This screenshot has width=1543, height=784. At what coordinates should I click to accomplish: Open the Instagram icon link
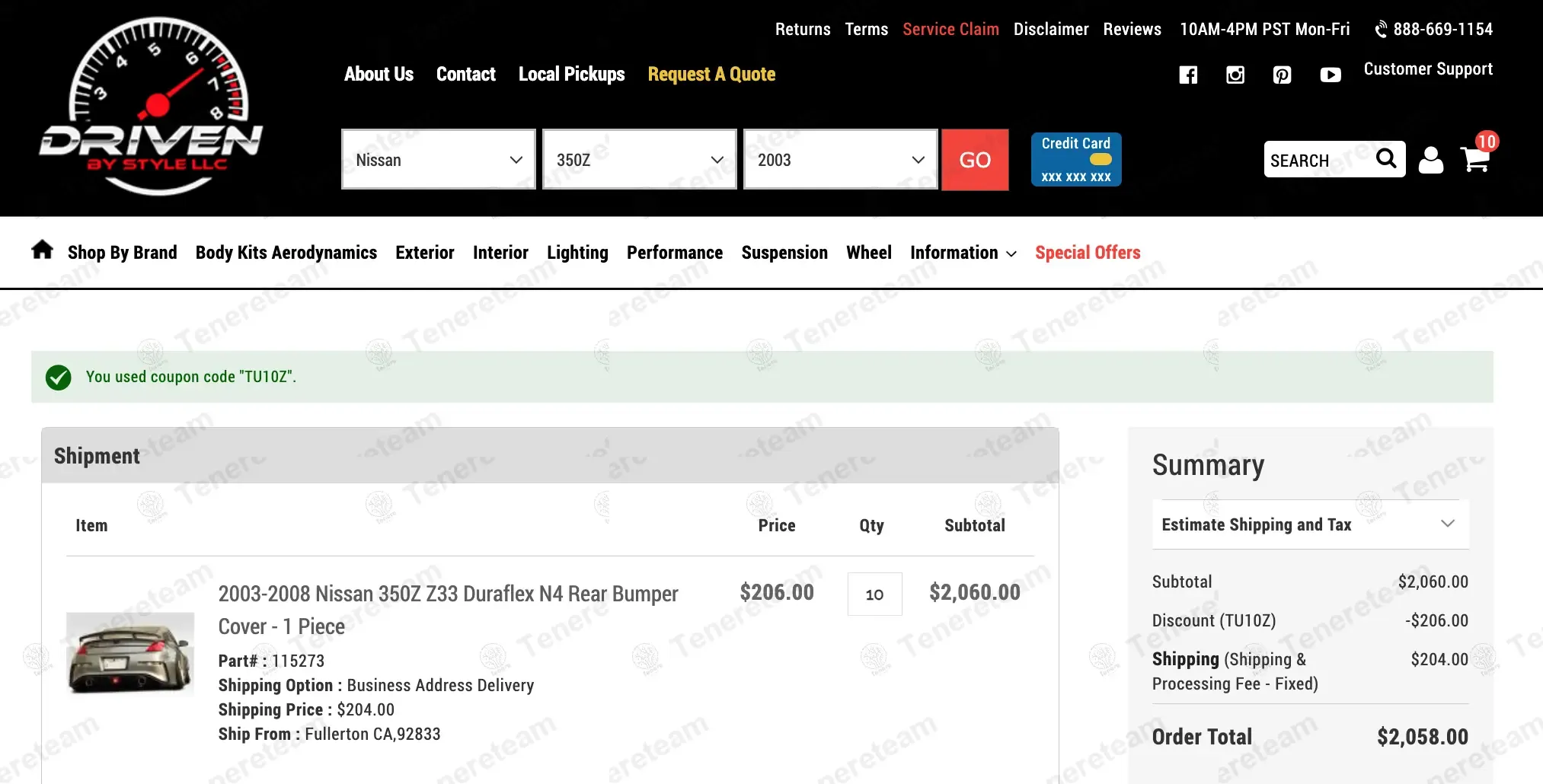click(1235, 75)
